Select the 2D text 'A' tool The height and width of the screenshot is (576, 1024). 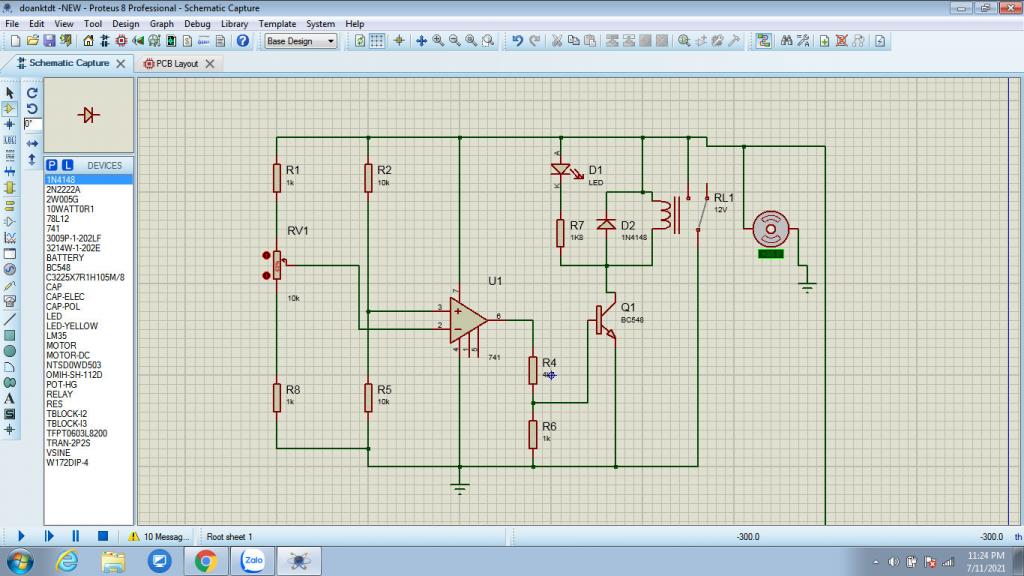click(10, 398)
